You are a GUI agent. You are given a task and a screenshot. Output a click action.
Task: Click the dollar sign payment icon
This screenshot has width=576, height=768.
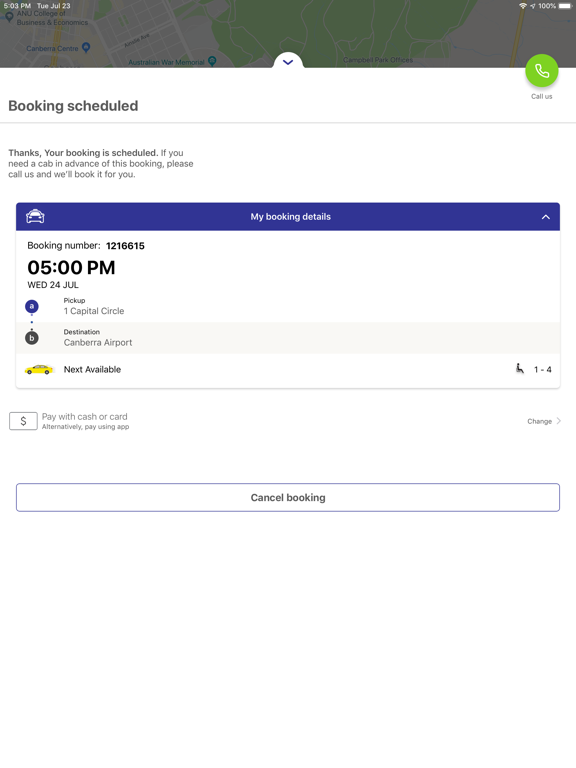pos(23,421)
